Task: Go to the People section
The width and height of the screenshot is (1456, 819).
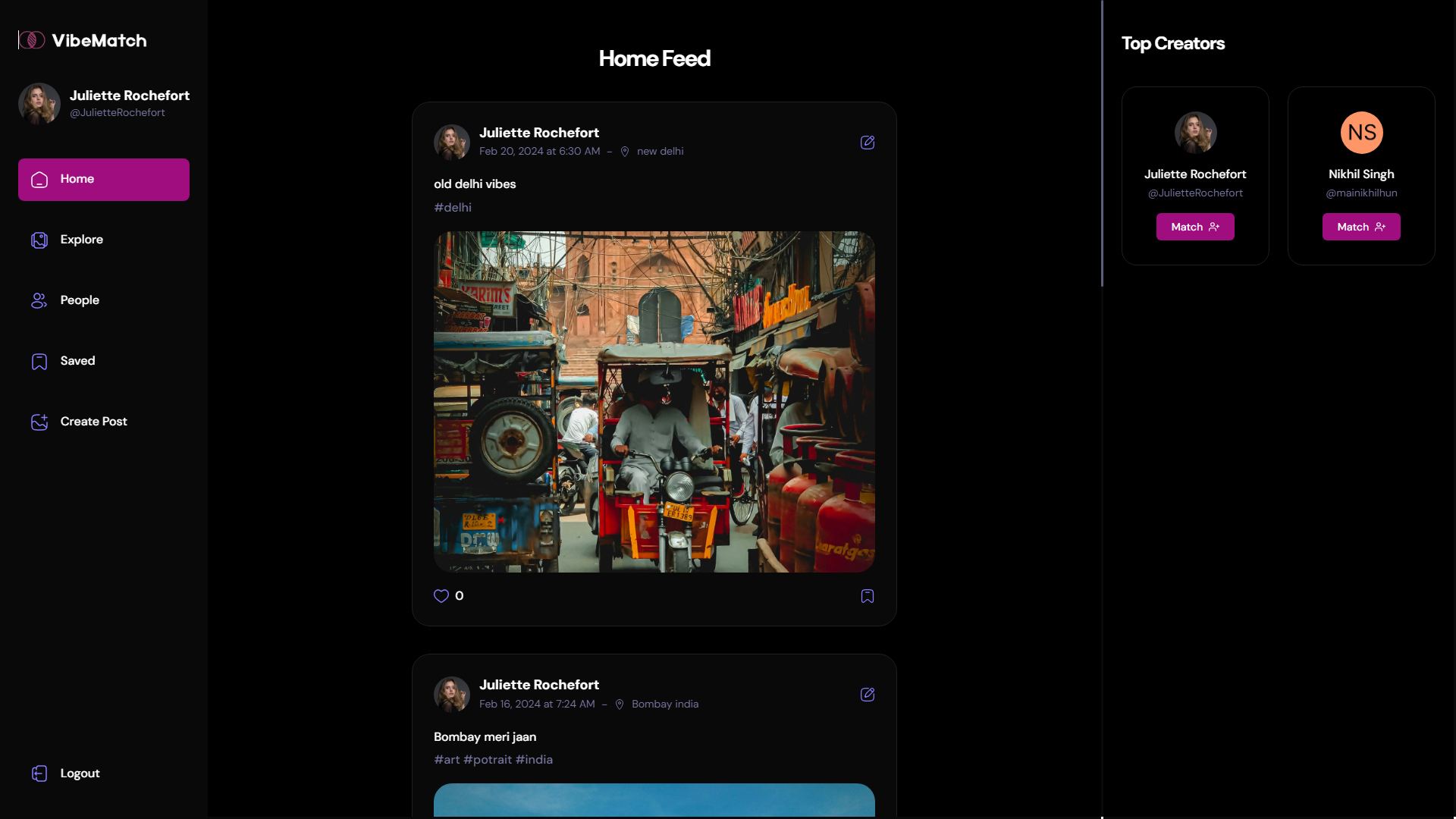Action: tap(80, 300)
